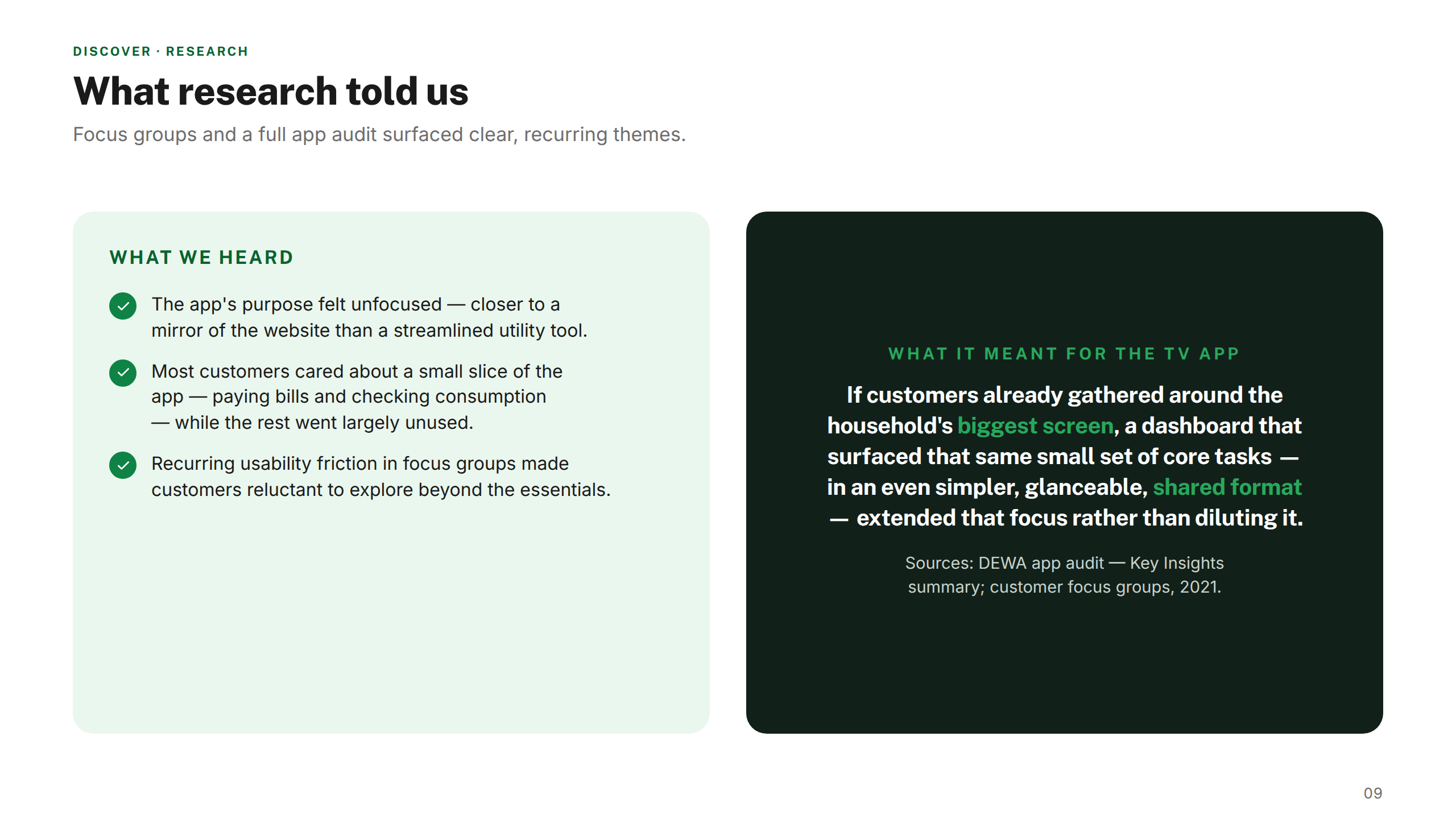Click the phrase 'customer focus groups, 2021'
Image resolution: width=1456 pixels, height=819 pixels.
(x=1105, y=586)
